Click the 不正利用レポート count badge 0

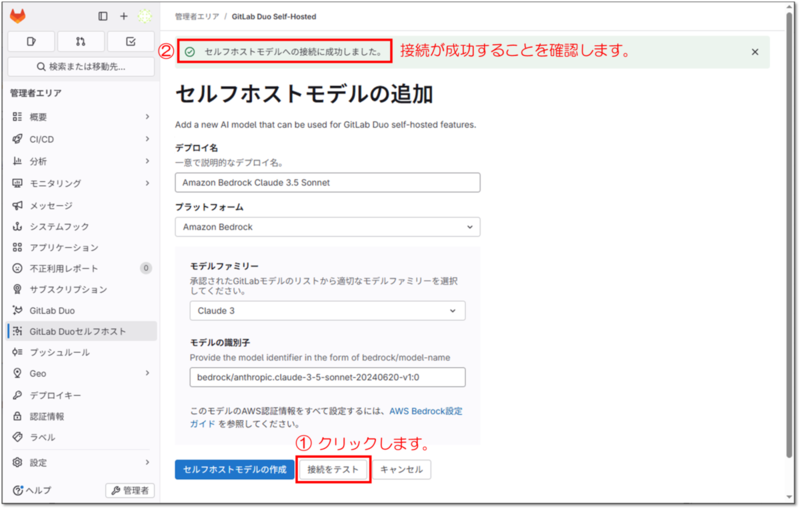point(146,268)
